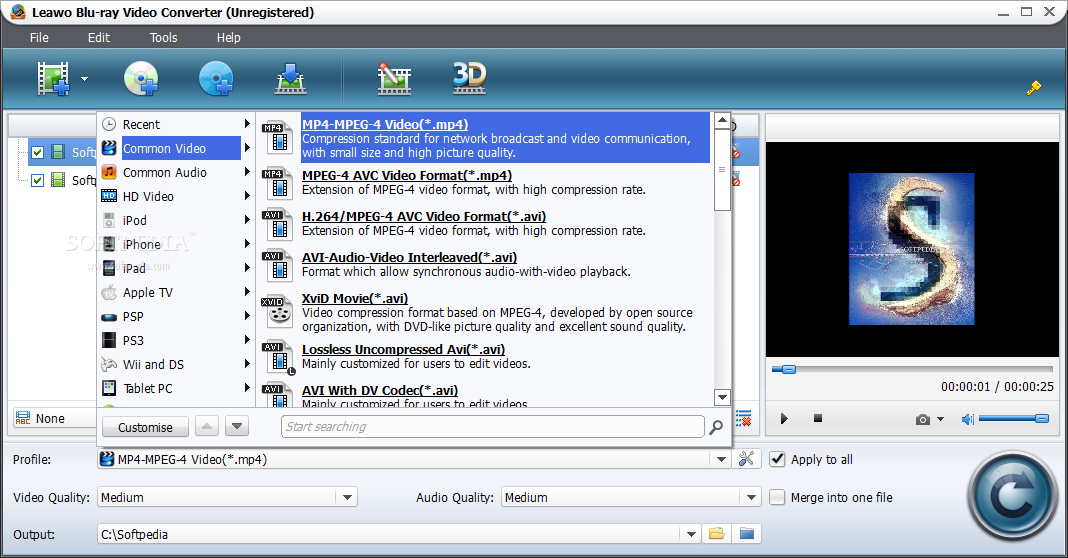Expand the HD Video submenu arrow

click(247, 196)
